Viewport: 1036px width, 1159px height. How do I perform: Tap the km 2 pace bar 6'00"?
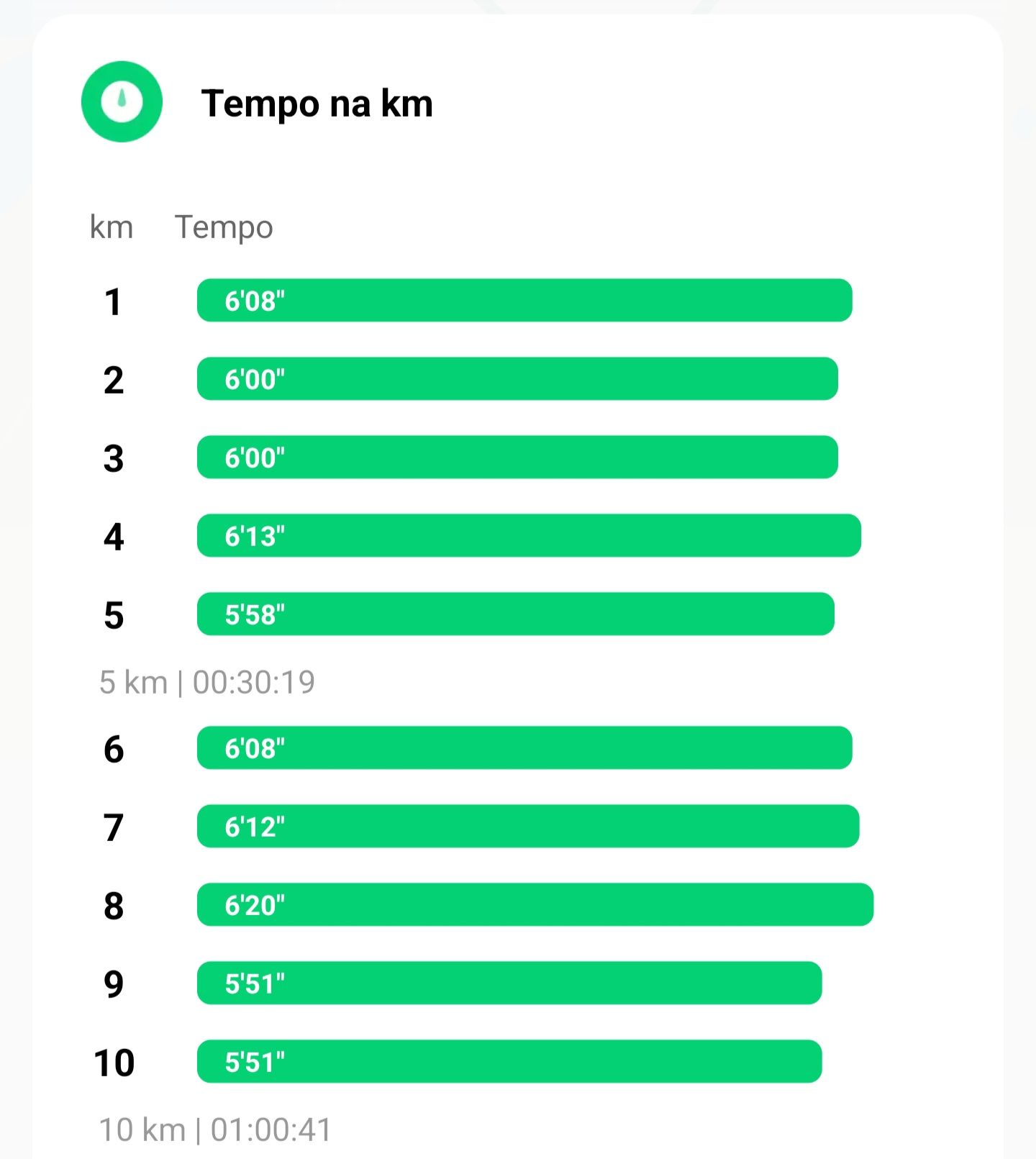517,378
